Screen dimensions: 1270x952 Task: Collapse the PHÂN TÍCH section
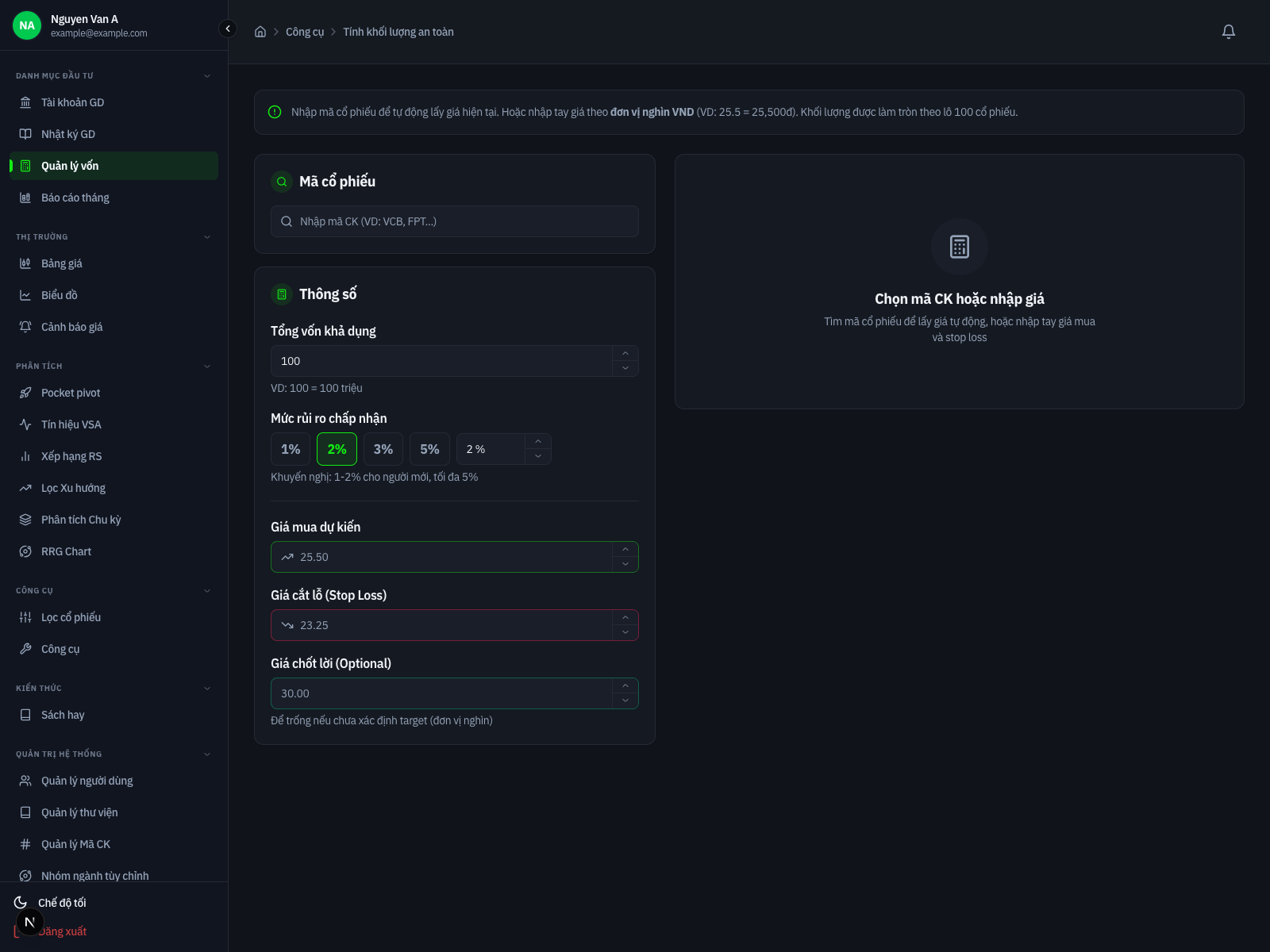(x=207, y=366)
